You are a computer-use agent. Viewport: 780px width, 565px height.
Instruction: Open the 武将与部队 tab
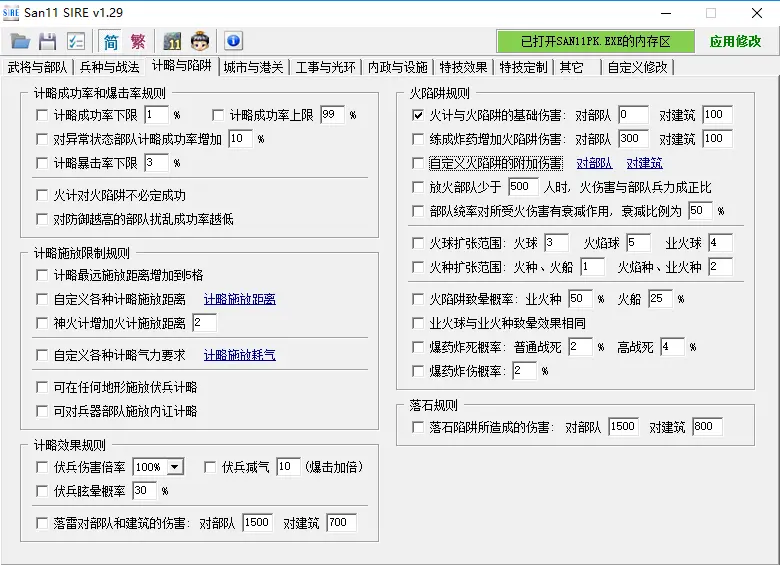(x=37, y=67)
